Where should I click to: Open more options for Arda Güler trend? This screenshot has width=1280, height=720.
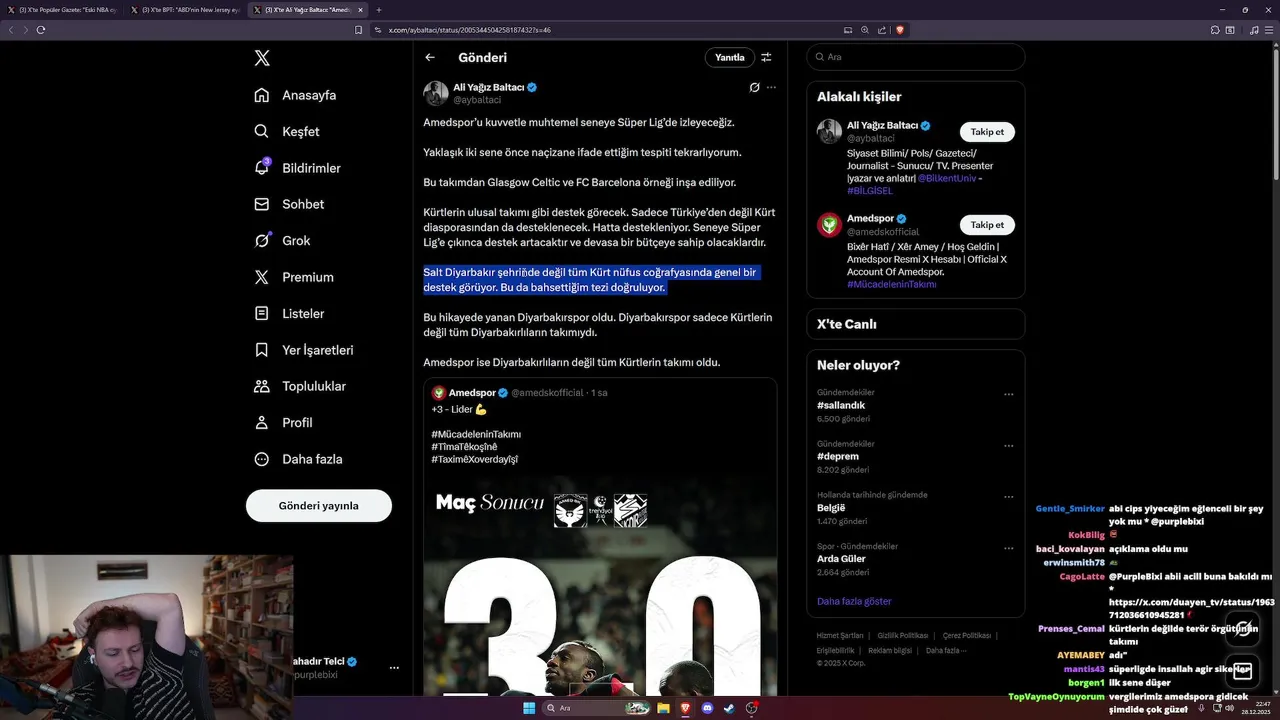pyautogui.click(x=1009, y=548)
